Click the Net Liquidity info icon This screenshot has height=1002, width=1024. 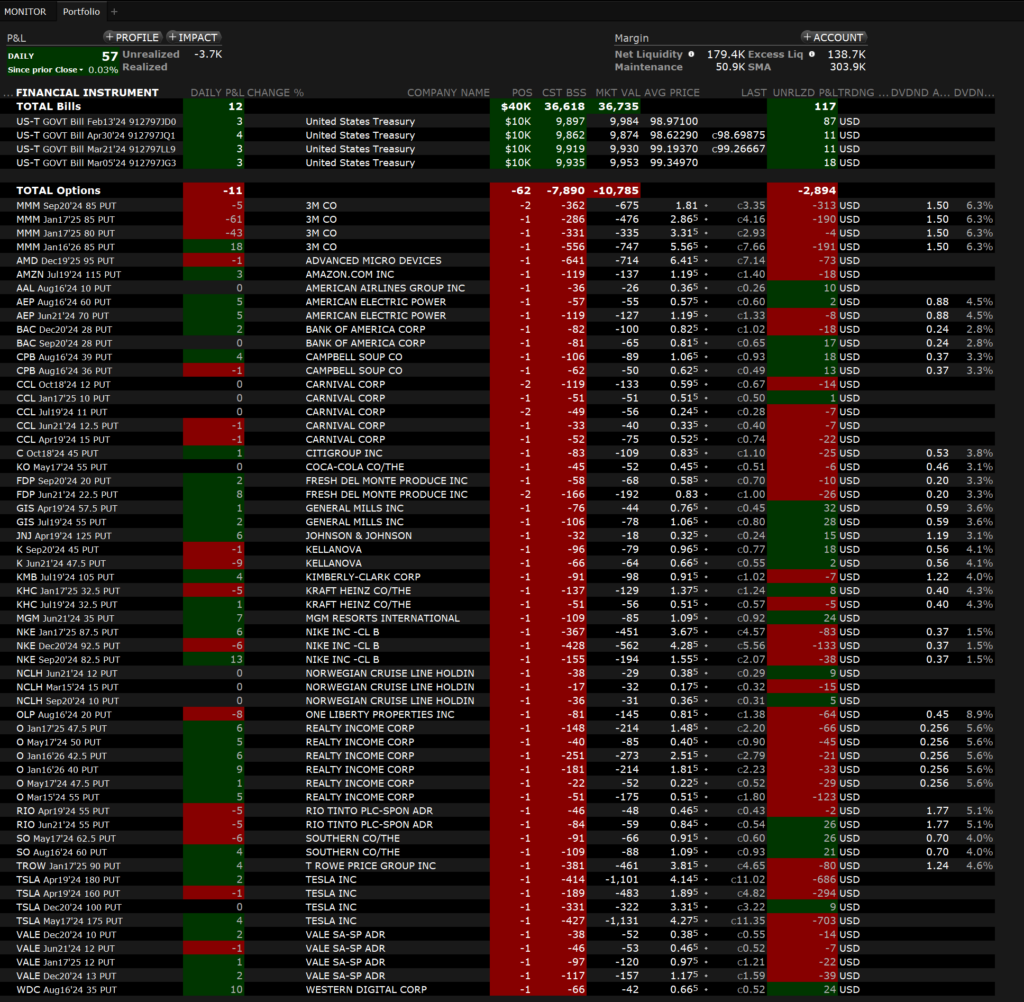[x=691, y=54]
